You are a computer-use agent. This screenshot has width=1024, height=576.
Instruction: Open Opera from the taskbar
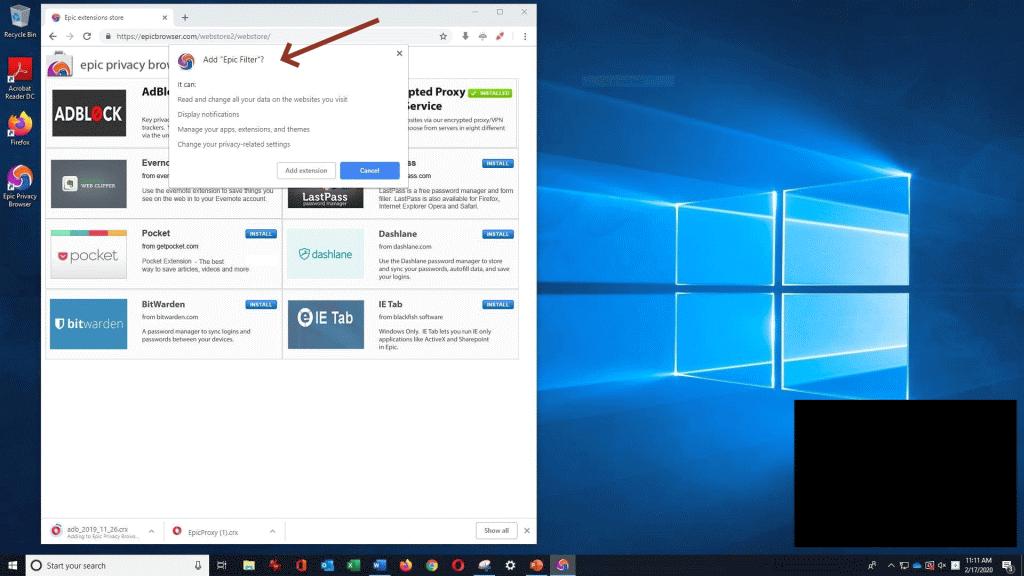pyautogui.click(x=458, y=566)
